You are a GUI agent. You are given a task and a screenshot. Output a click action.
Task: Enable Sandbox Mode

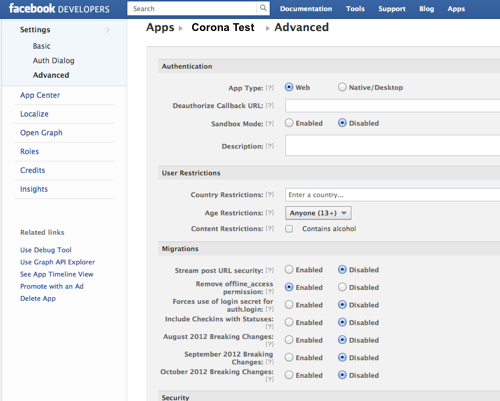point(289,123)
